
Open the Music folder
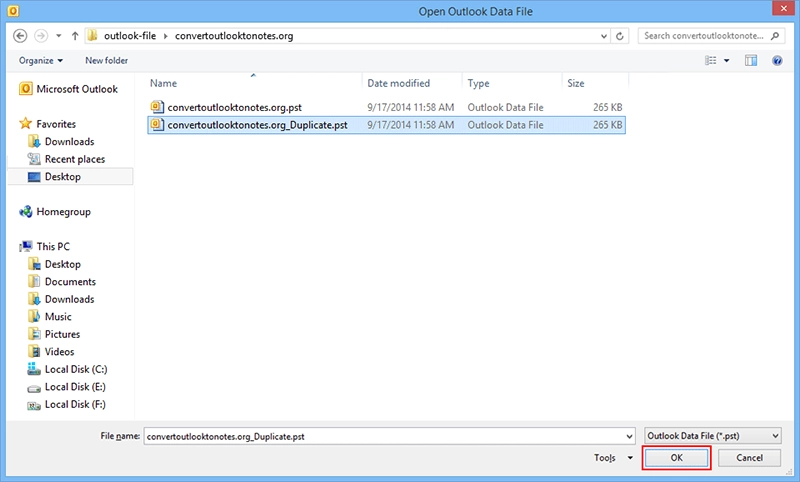click(49, 317)
